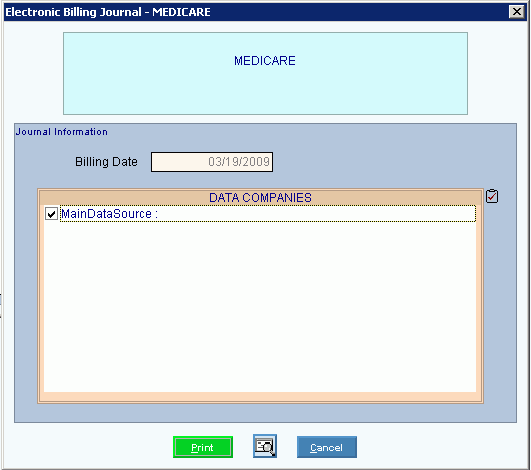
Task: Focus the Billing Date input field
Action: (x=212, y=162)
